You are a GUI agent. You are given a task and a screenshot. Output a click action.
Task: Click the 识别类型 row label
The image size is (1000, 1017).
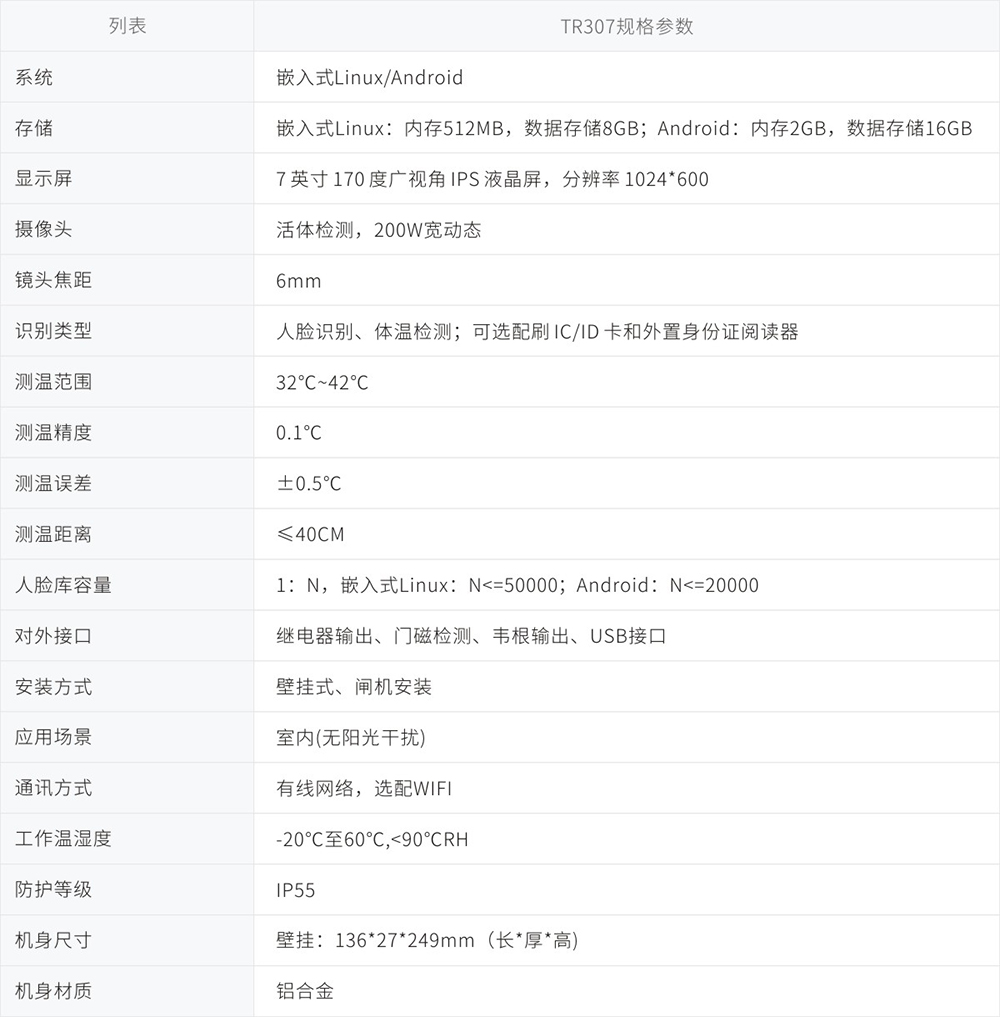tap(54, 331)
